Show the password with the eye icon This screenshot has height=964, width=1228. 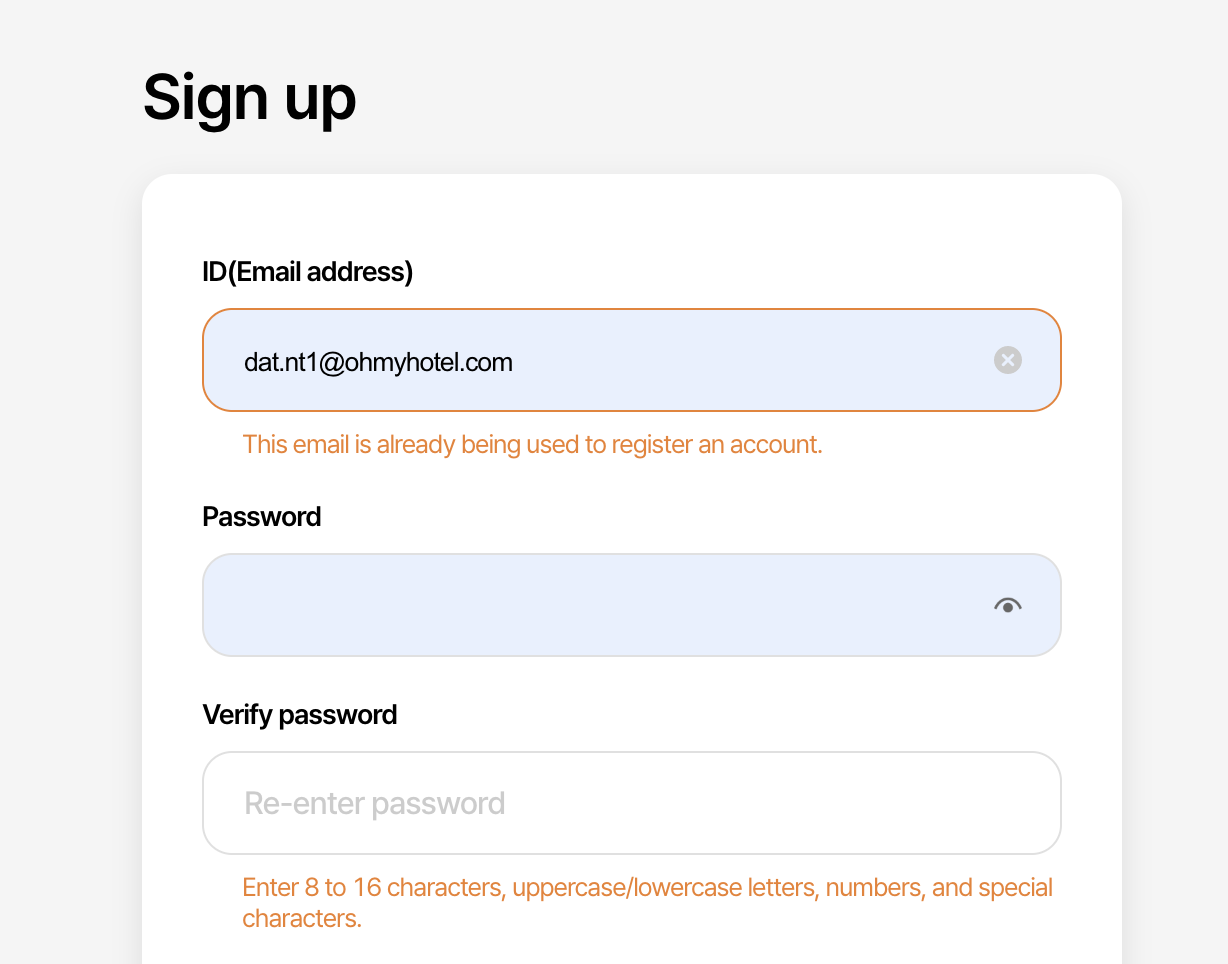point(1007,605)
